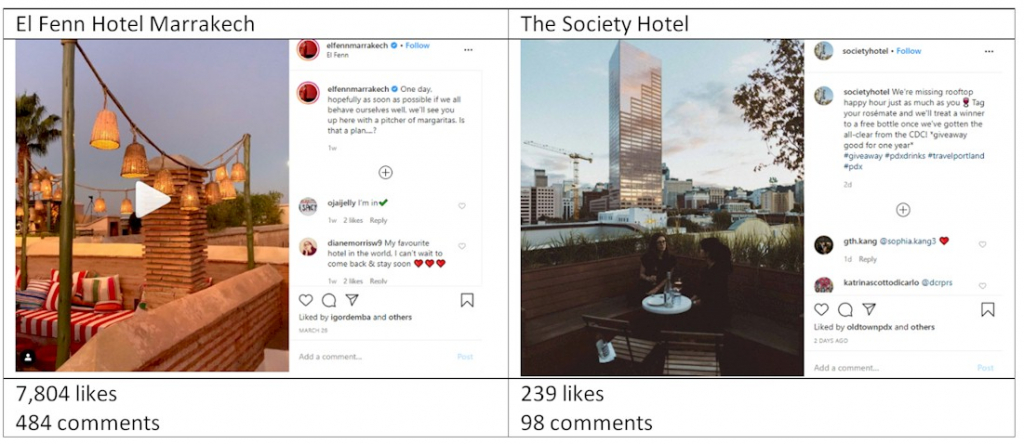Follow the societyhotel account
Screen dimensions: 1024x444
909,51
